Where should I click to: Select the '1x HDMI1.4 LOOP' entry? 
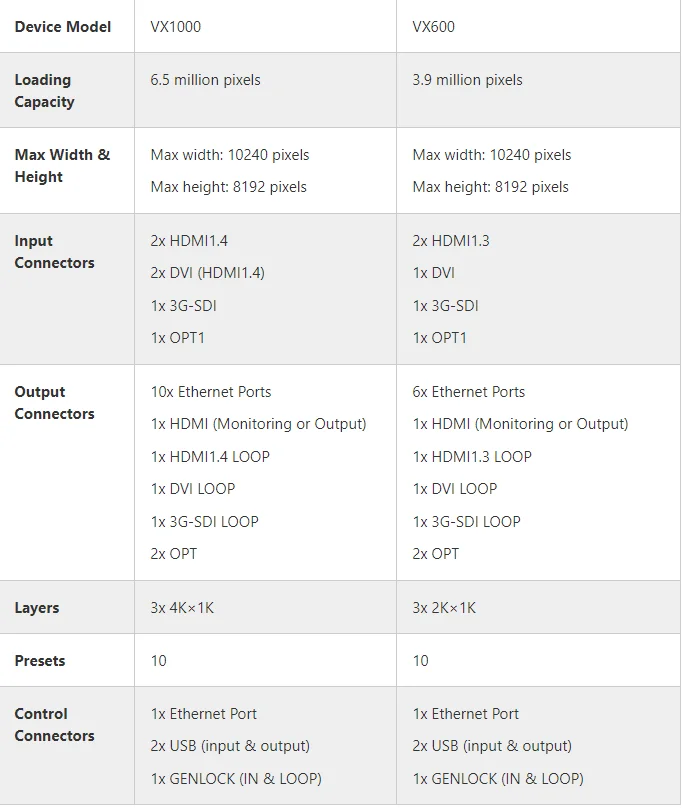[210, 457]
